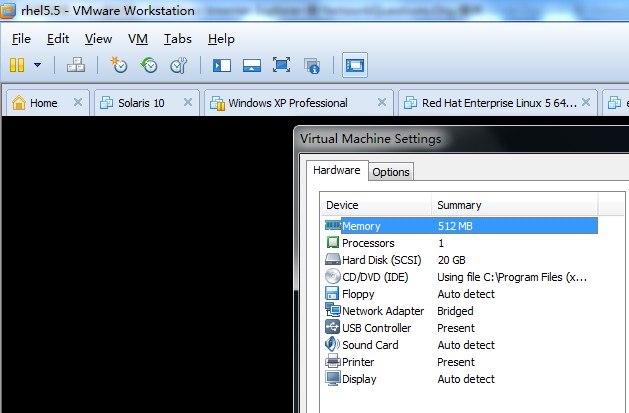Image resolution: width=629 pixels, height=413 pixels.
Task: Open the View menu
Action: 98,39
